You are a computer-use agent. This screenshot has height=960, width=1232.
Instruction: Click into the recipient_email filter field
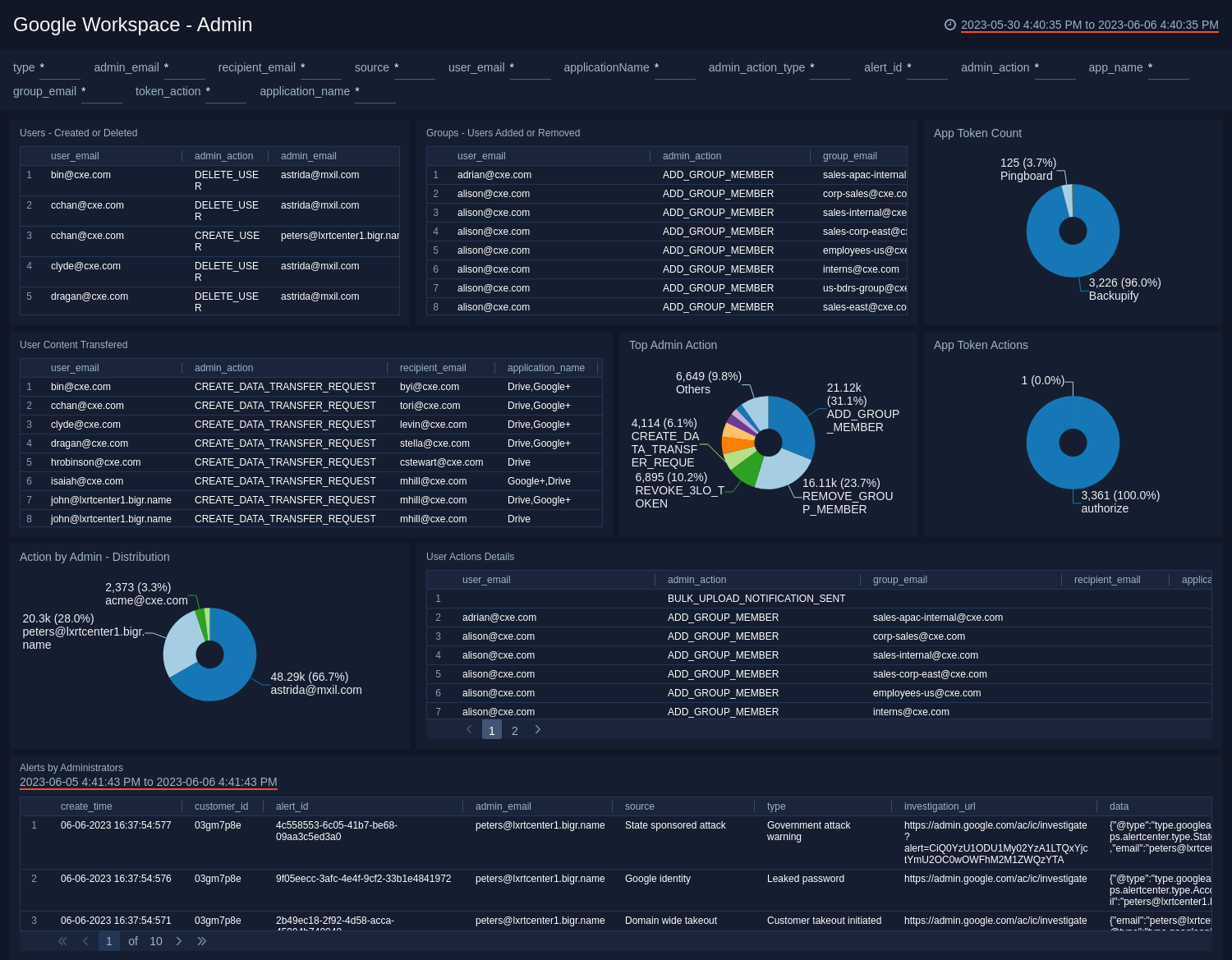click(x=320, y=72)
